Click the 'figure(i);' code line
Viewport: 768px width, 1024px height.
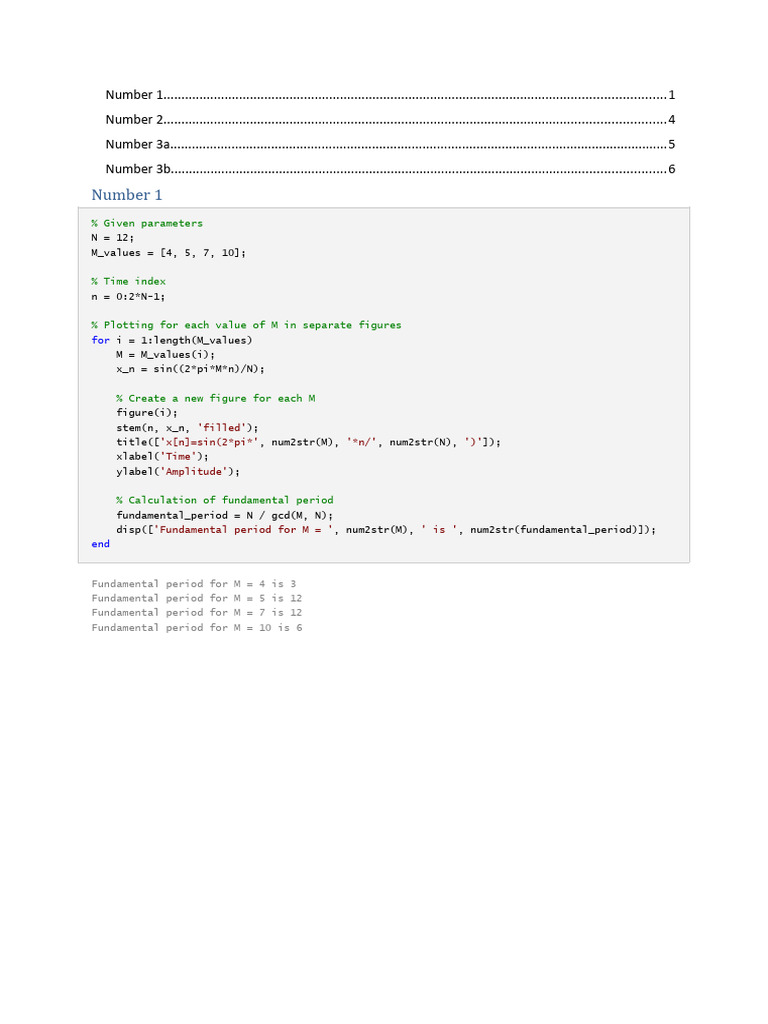pos(147,413)
